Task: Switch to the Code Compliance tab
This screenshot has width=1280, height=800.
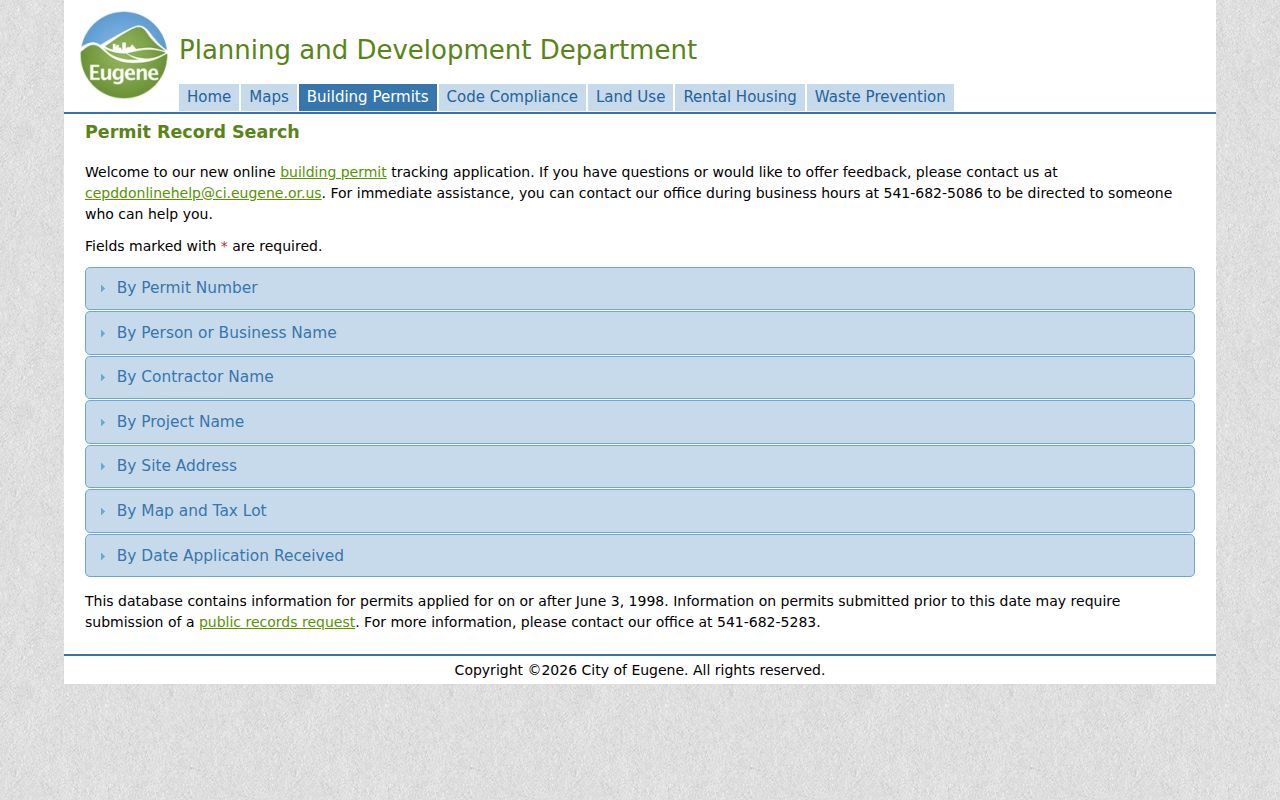Action: (512, 97)
